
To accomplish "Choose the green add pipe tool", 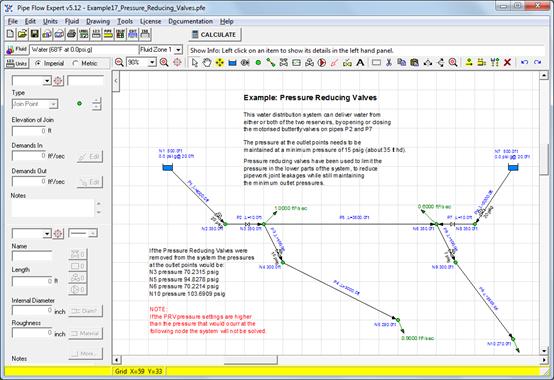I will point(271,63).
